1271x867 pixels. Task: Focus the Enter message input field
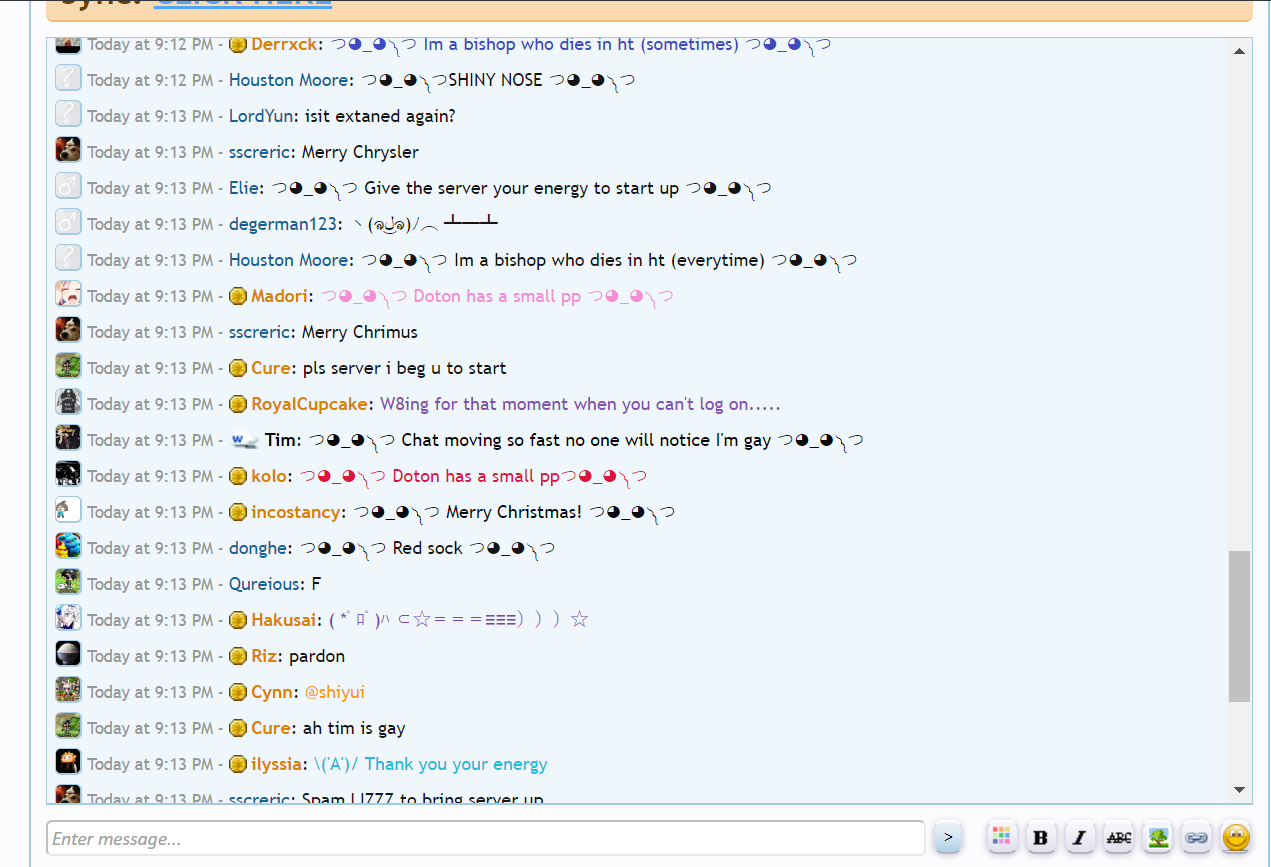[x=486, y=839]
